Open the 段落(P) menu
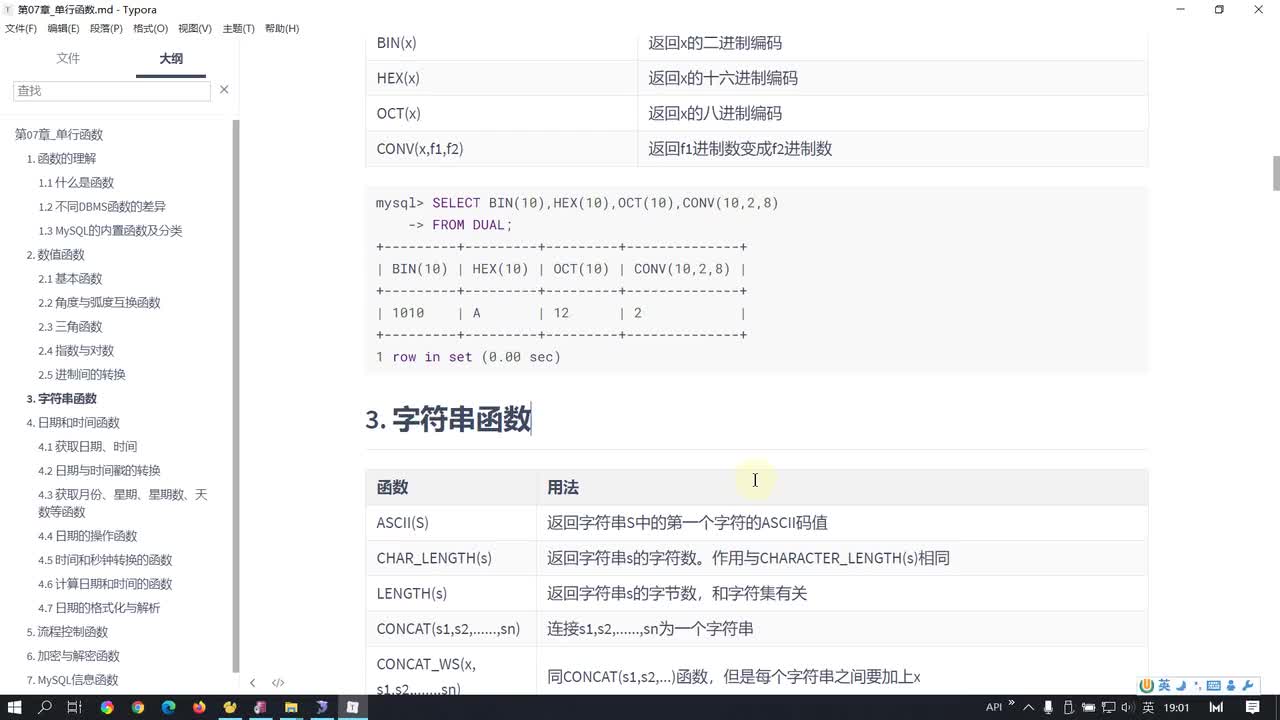Screen dimensions: 1280x720 (x=106, y=29)
